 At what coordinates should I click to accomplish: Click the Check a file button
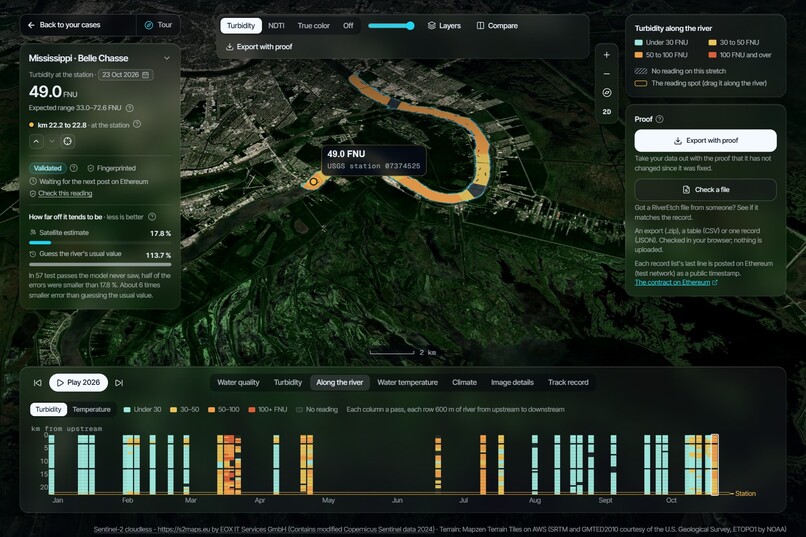coord(705,190)
